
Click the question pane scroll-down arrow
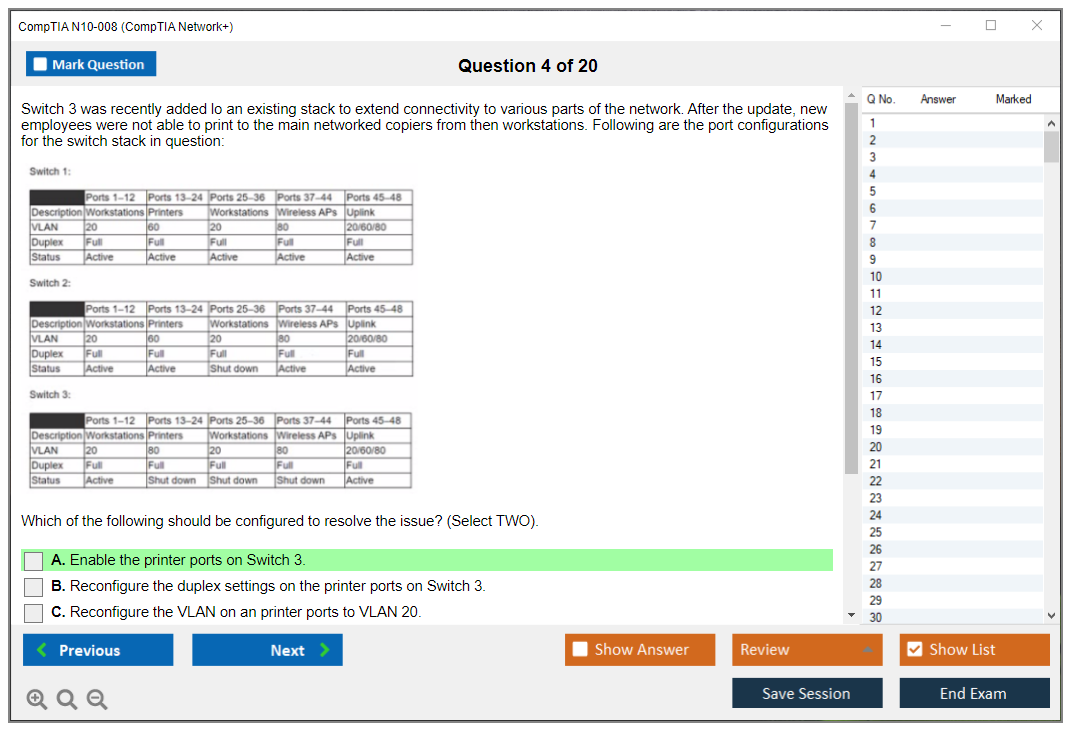[x=851, y=614]
